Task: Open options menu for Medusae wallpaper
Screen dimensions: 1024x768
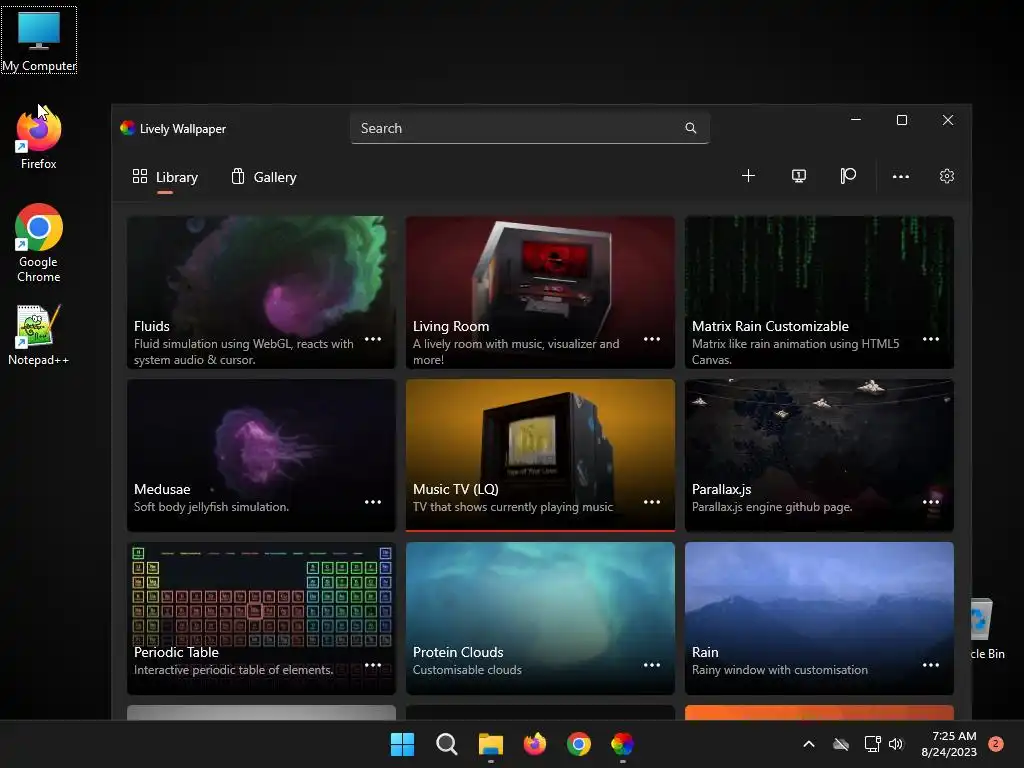Action: pyautogui.click(x=373, y=502)
